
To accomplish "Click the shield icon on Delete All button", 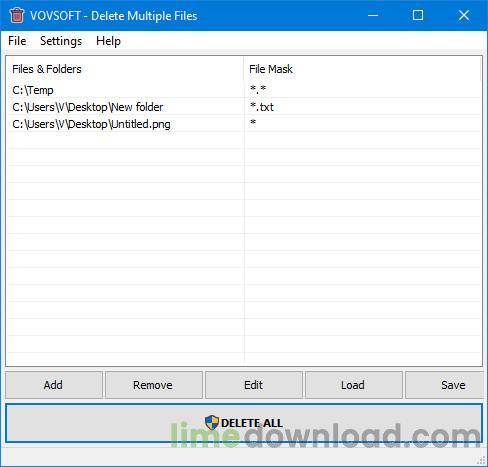I will tap(212, 423).
